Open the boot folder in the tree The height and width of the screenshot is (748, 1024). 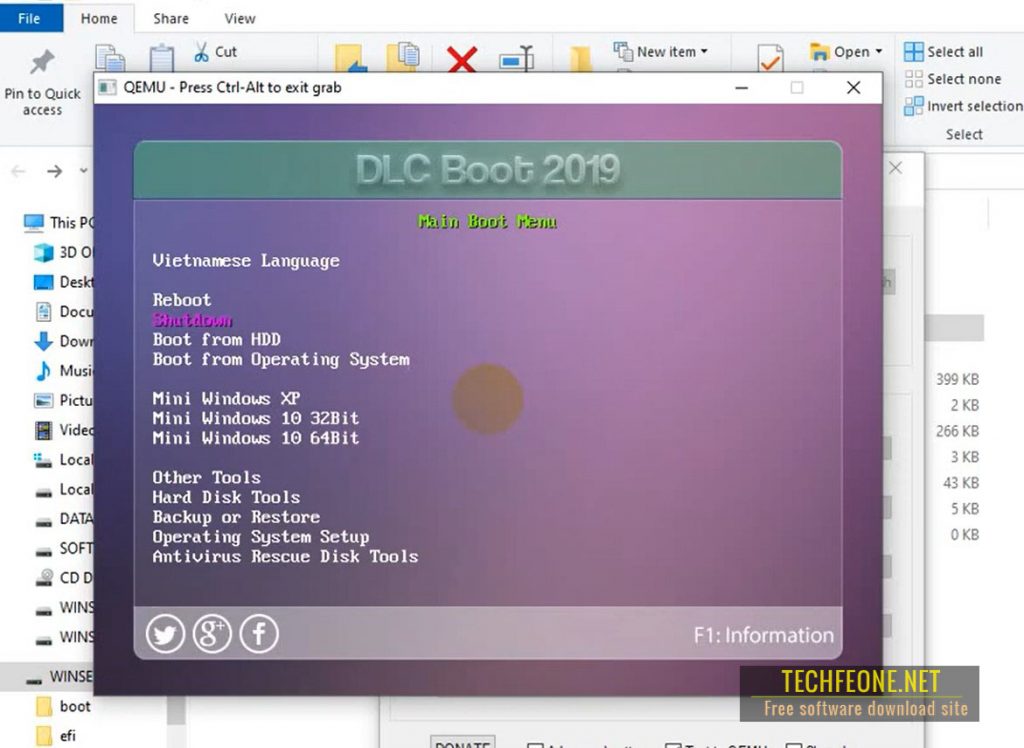tap(63, 706)
